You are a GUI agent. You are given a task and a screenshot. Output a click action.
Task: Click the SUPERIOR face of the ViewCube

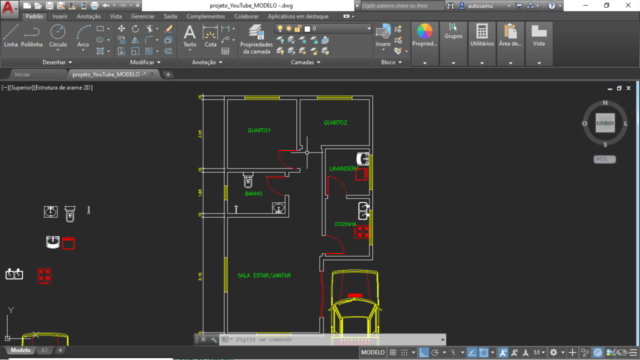(x=605, y=123)
